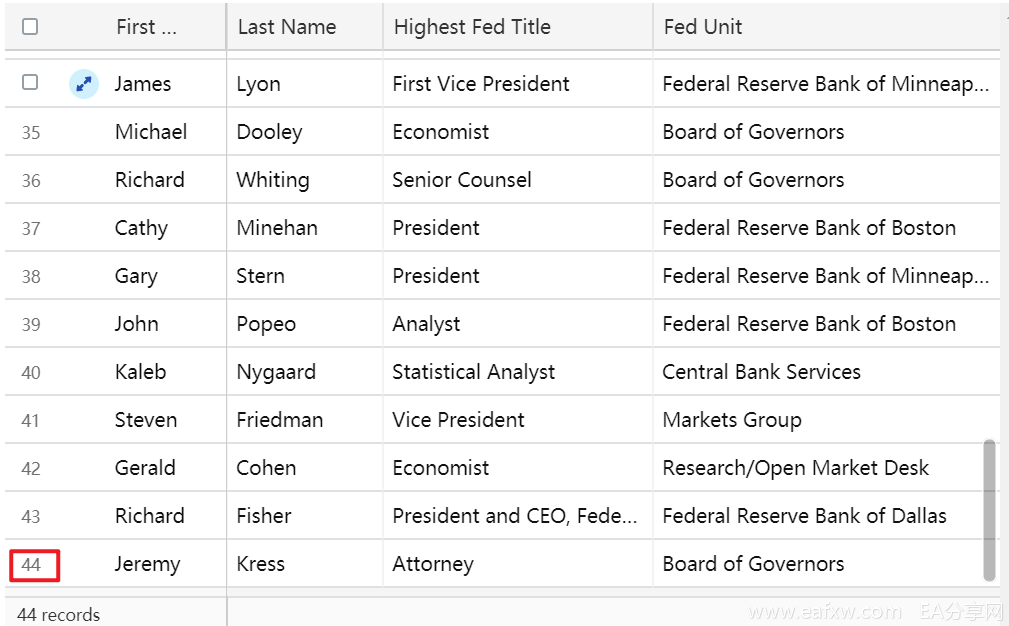The height and width of the screenshot is (626, 1009).
Task: Click the 44 records summary label
Action: tap(59, 614)
